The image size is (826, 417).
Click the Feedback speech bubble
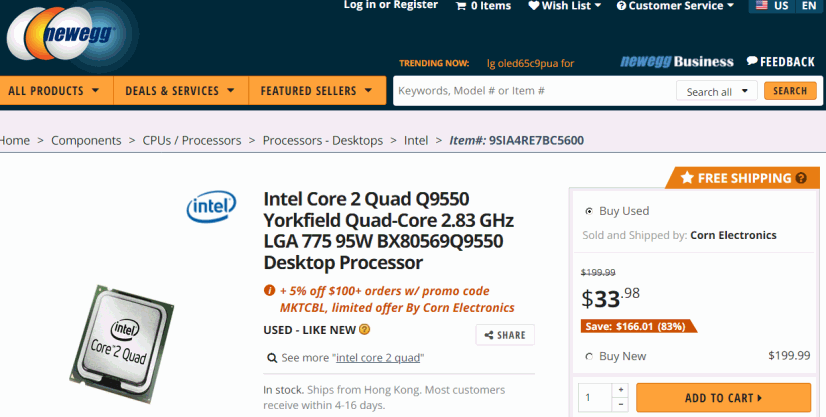(752, 61)
